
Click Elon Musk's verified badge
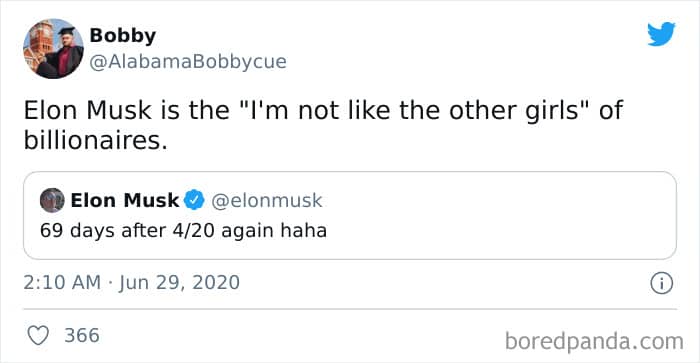(194, 200)
